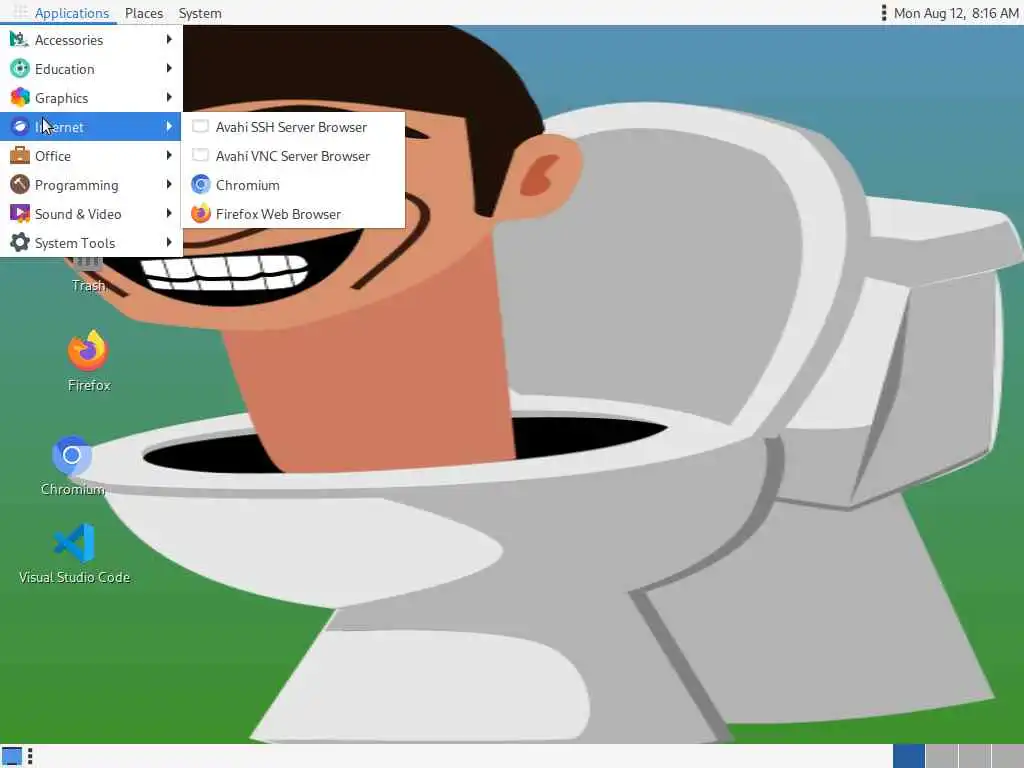Click the Programming menu entry label

tap(76, 185)
